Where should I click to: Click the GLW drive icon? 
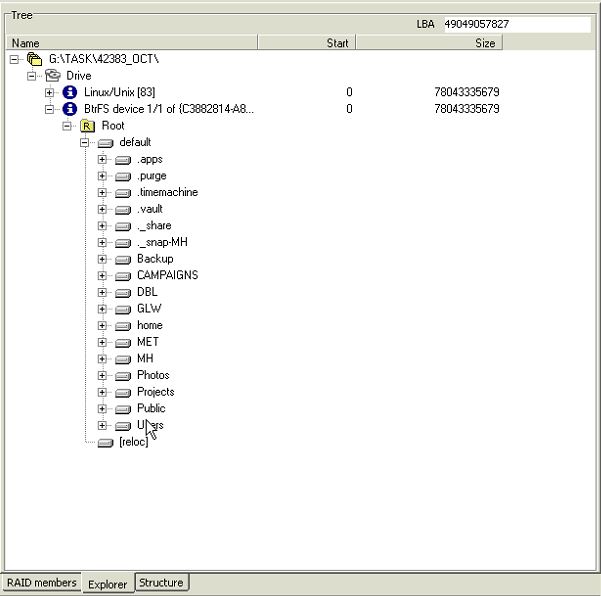123,310
